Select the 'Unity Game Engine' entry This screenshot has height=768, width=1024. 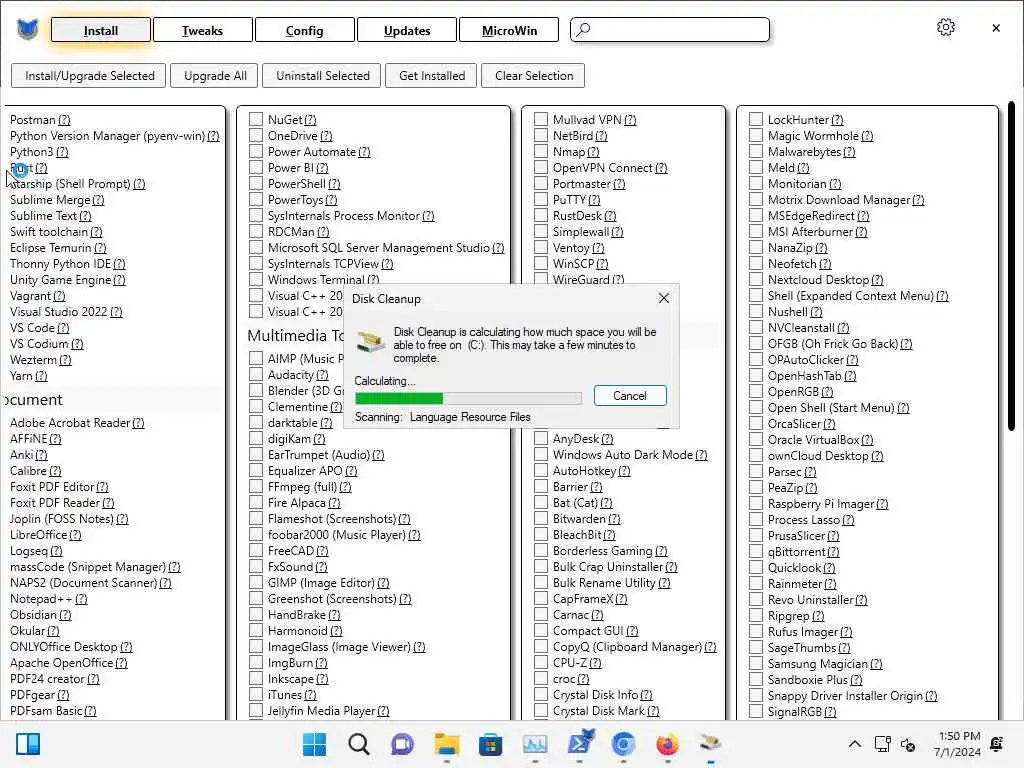(60, 280)
